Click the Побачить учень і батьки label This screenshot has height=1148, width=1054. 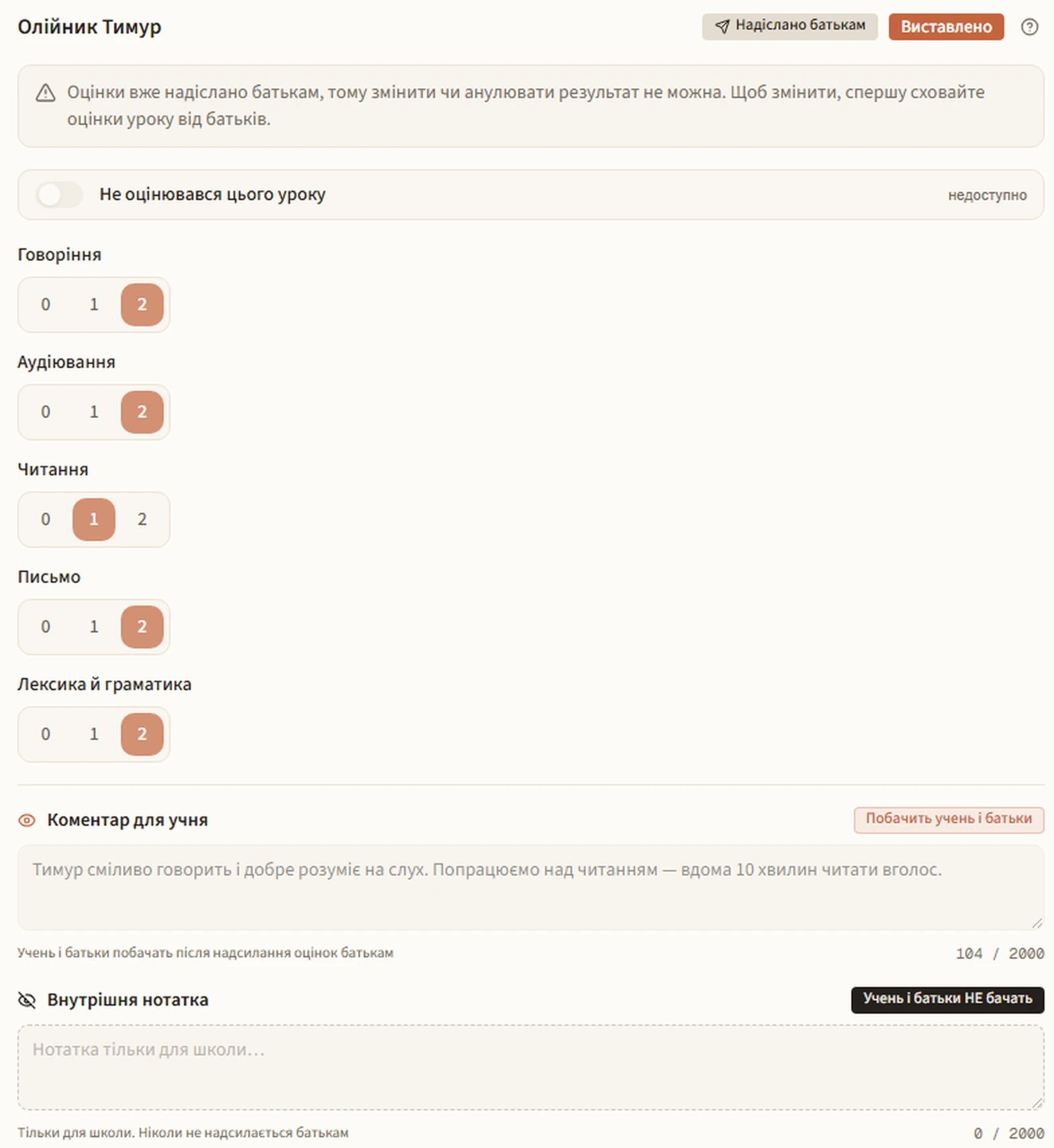949,819
